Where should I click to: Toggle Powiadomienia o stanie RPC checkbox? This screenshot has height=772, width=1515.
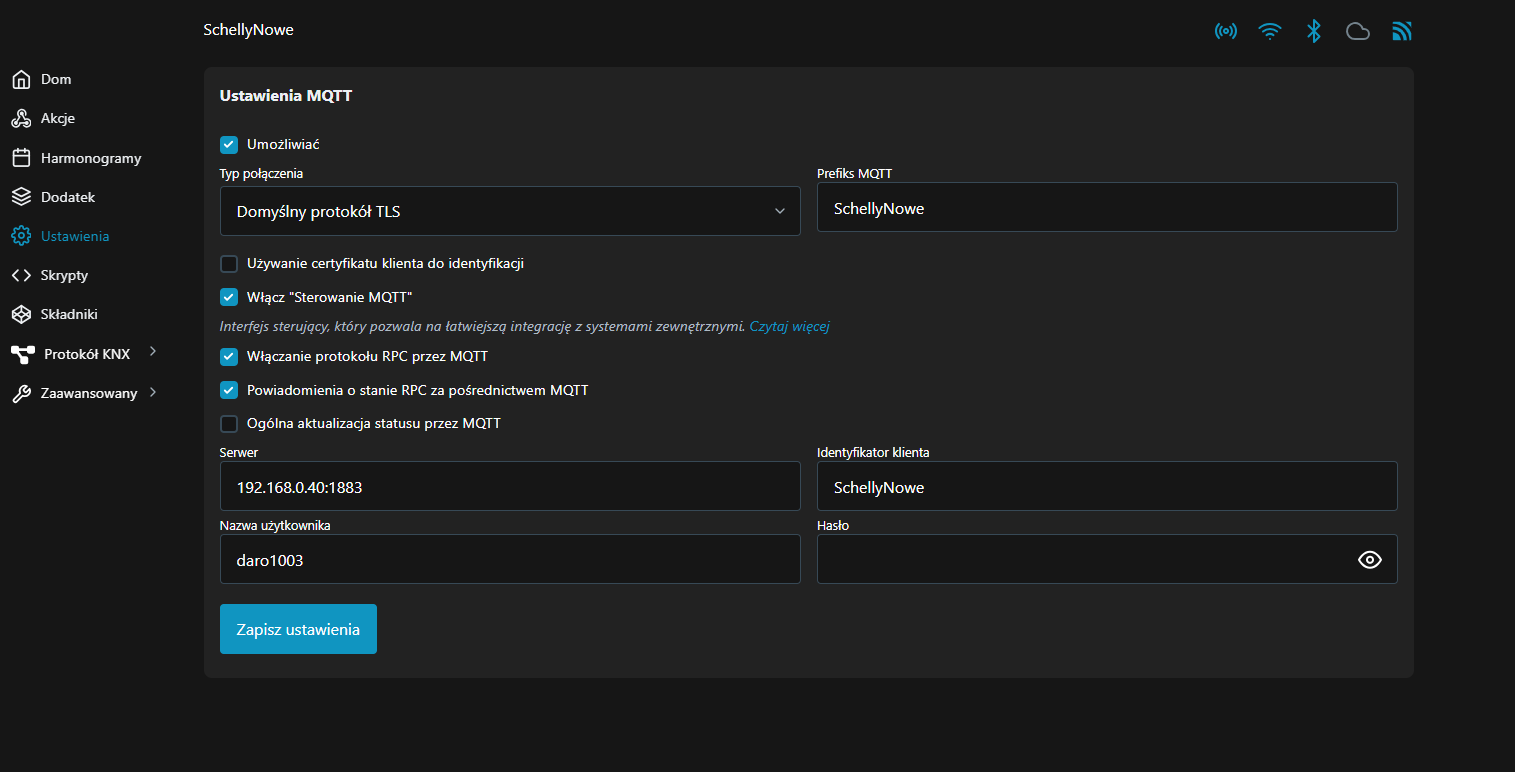click(x=229, y=390)
